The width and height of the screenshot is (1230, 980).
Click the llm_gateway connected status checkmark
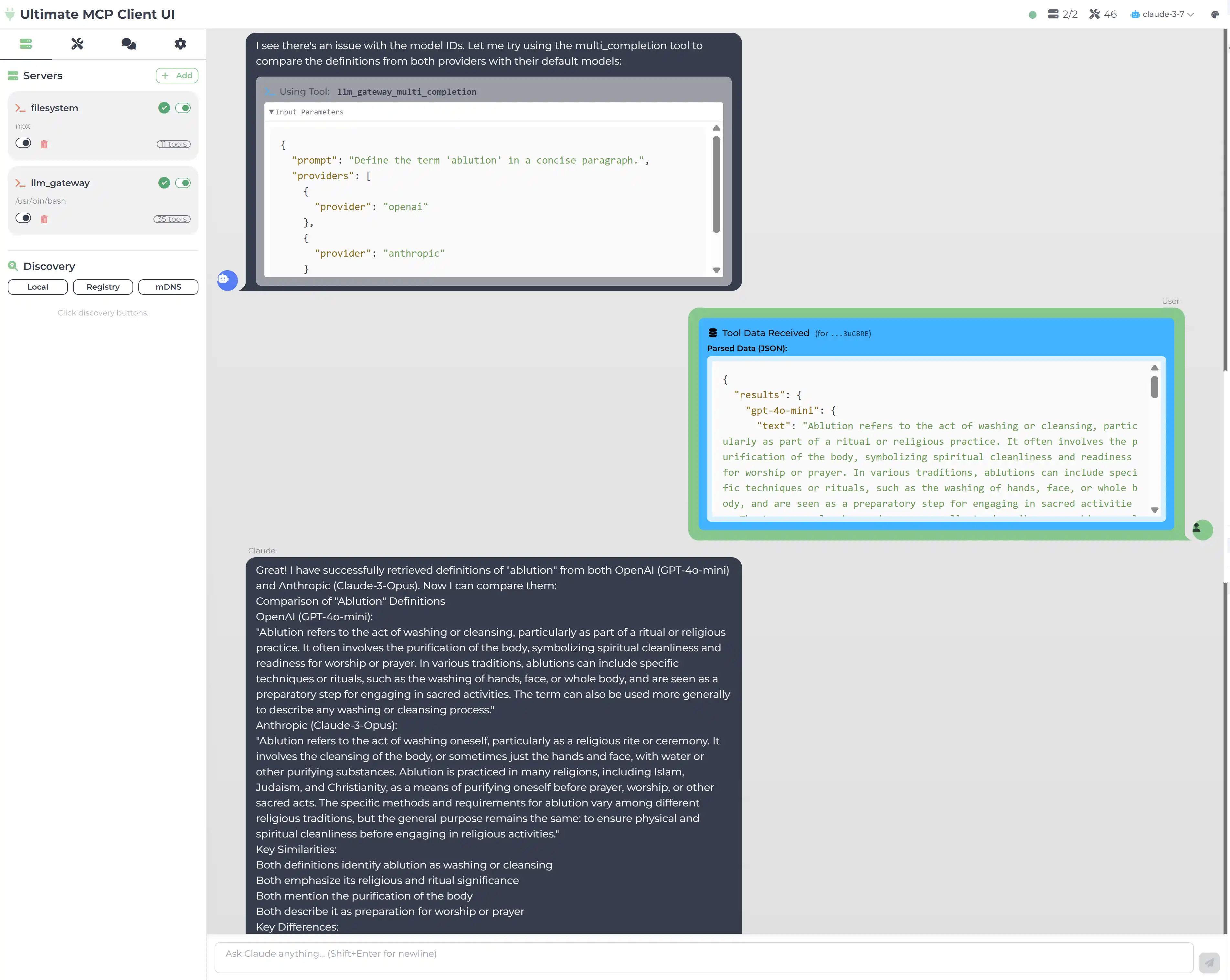164,183
